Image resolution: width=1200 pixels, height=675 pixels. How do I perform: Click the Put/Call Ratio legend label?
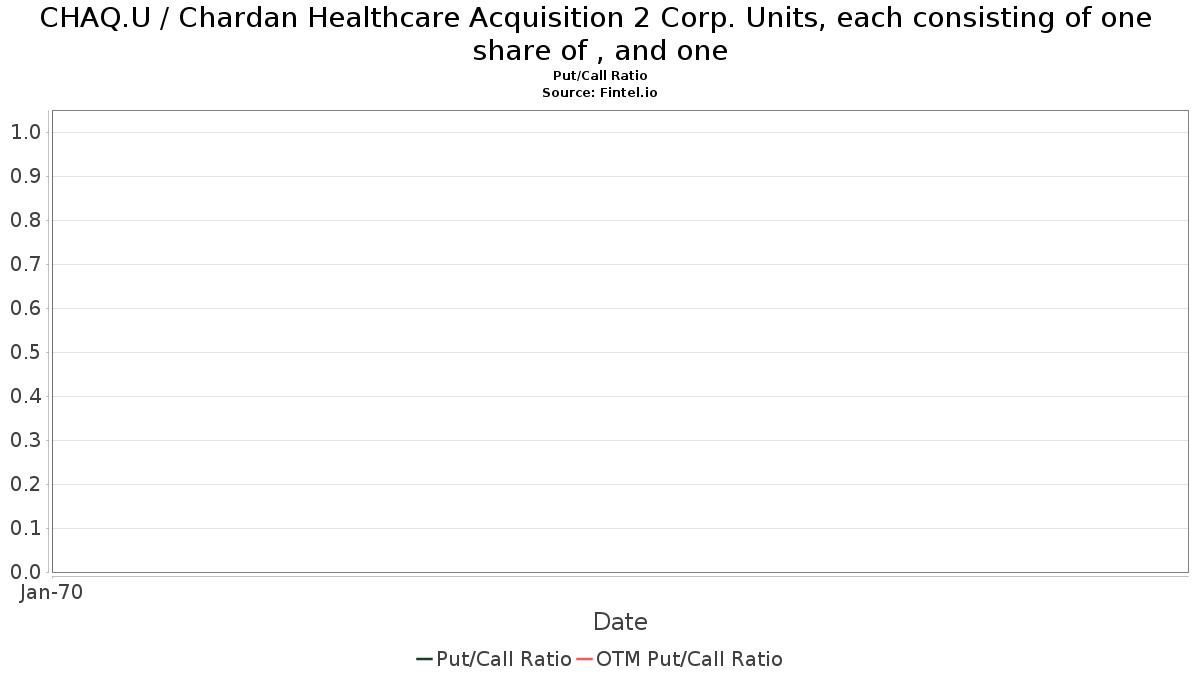[x=504, y=659]
